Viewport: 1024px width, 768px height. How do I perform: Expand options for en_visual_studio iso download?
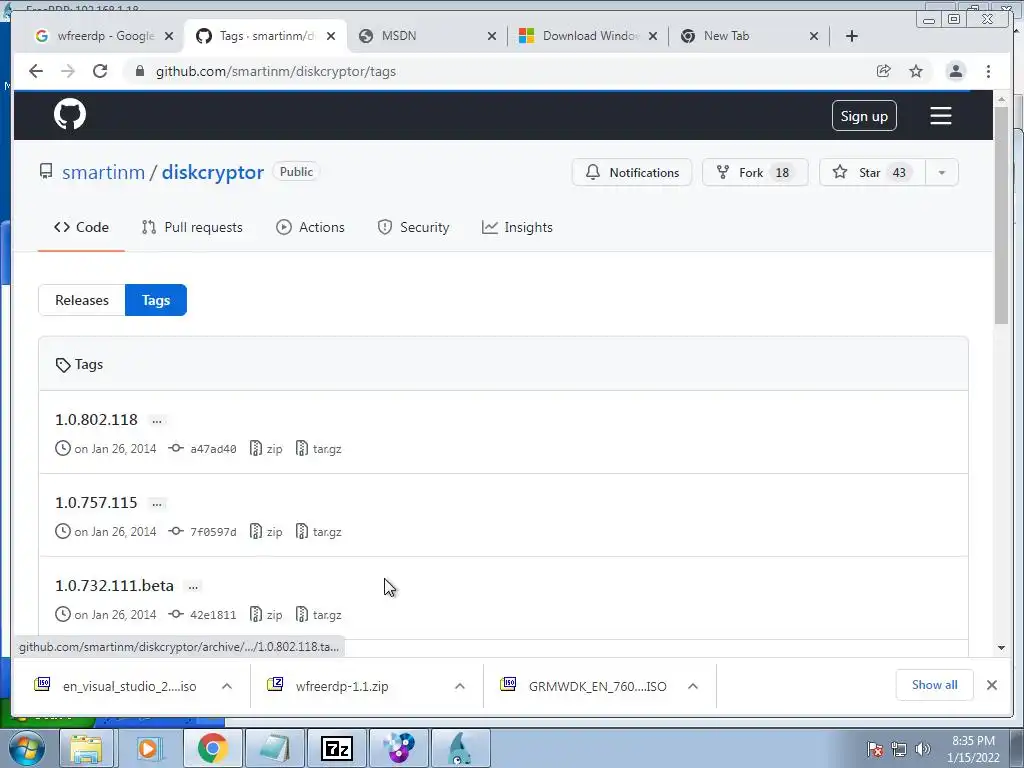click(227, 686)
